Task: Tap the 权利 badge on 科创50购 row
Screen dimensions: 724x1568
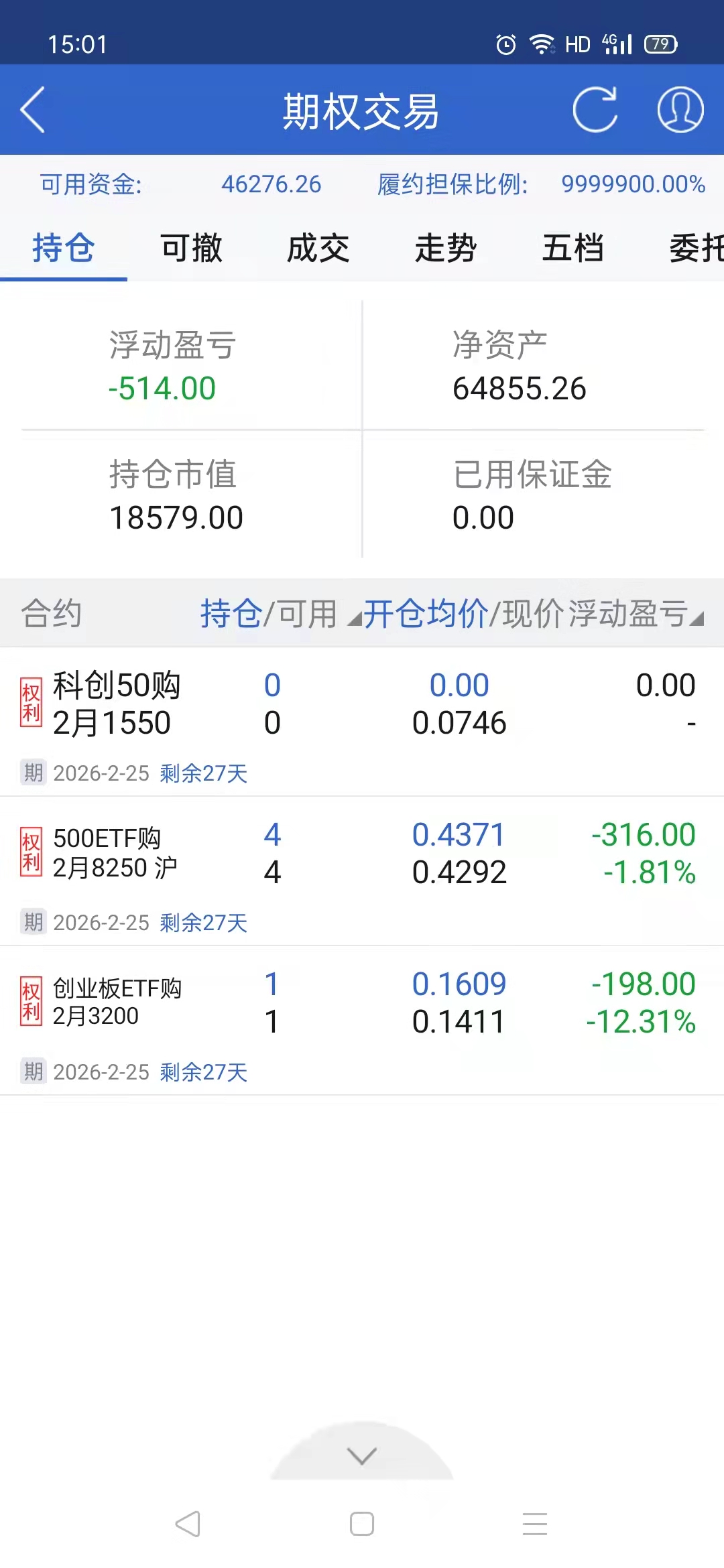Action: point(31,703)
